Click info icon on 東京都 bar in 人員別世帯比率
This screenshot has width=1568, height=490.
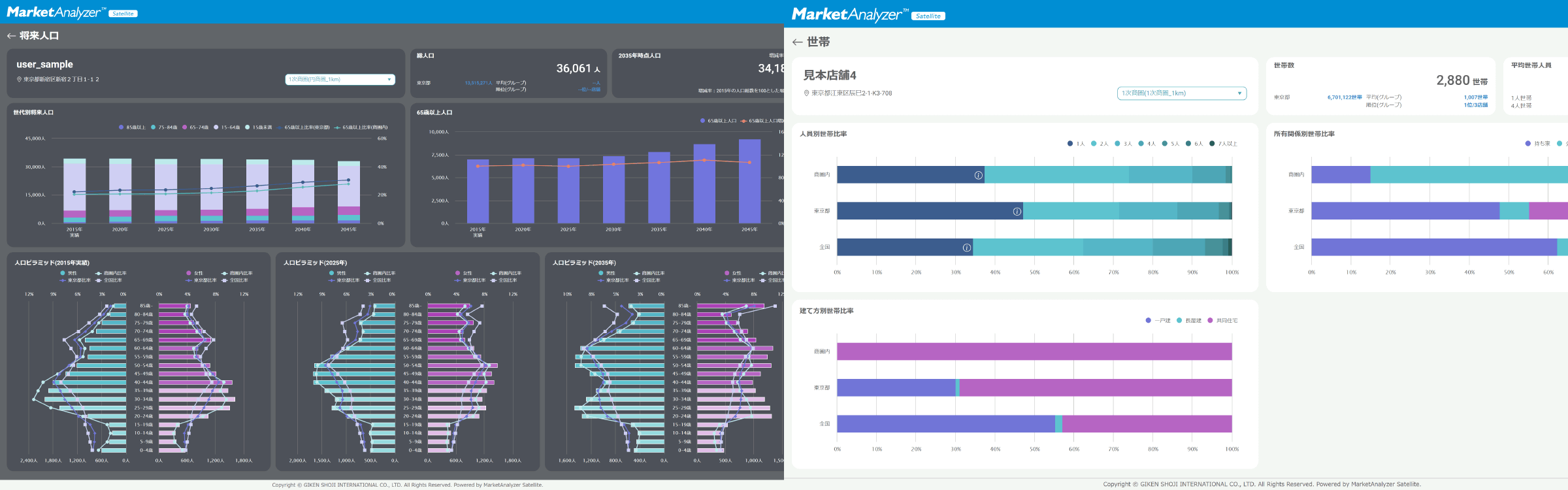coord(1017,211)
